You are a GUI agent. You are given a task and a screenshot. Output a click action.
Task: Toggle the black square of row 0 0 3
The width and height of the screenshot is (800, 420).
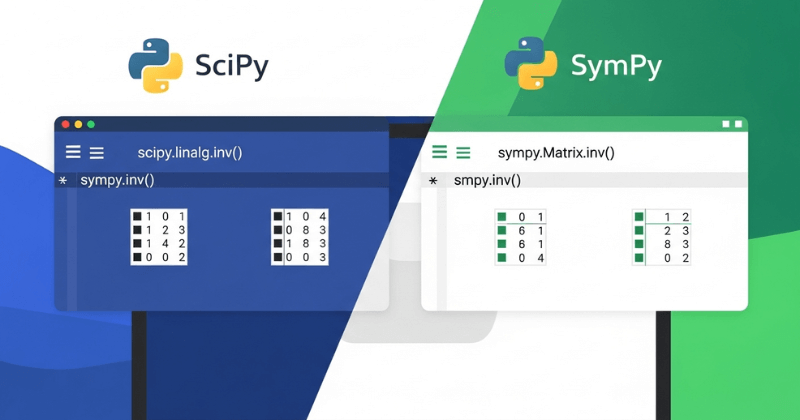coord(278,257)
